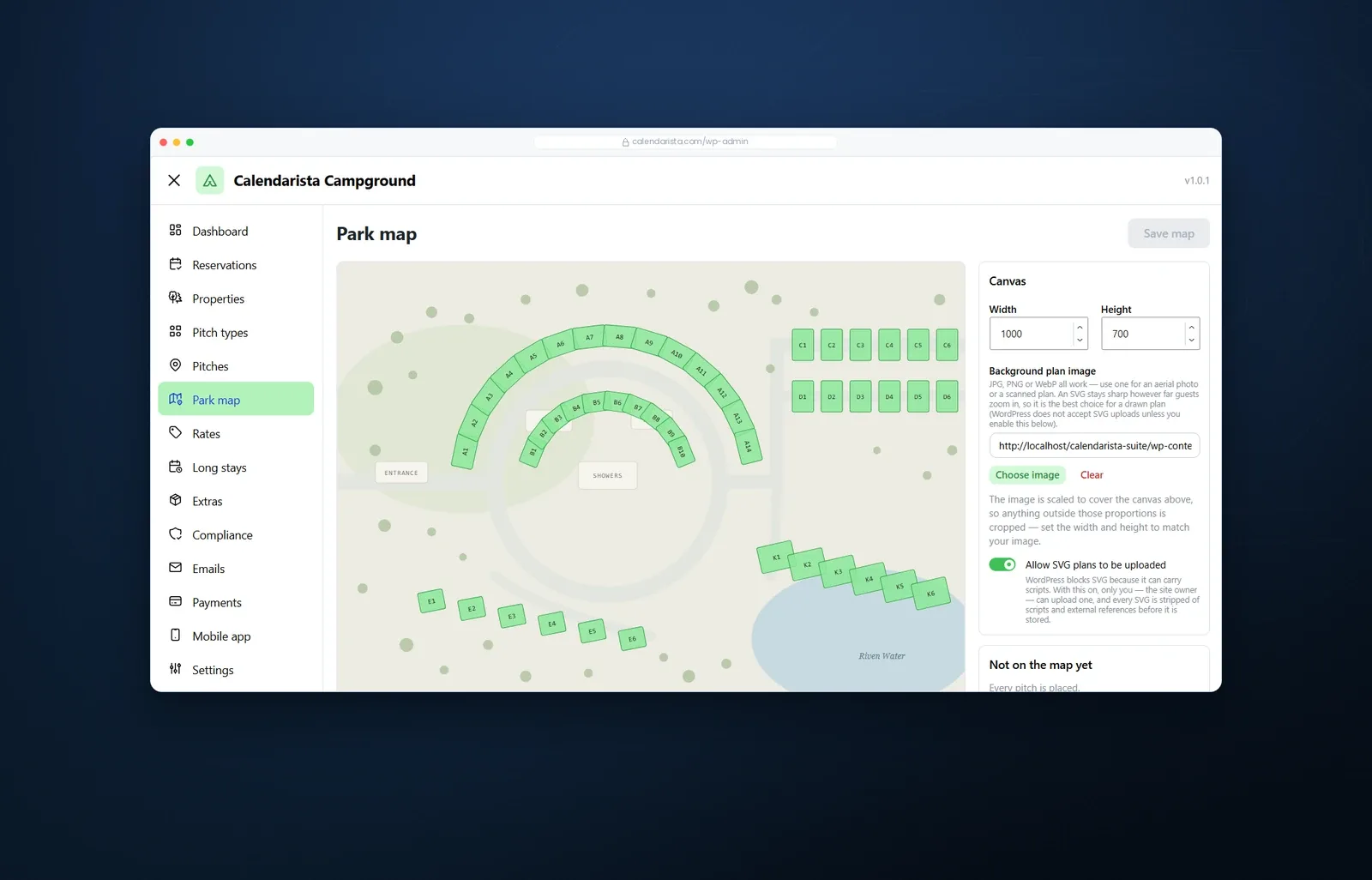
Task: Increase canvas Height with up arrow
Action: pyautogui.click(x=1191, y=327)
